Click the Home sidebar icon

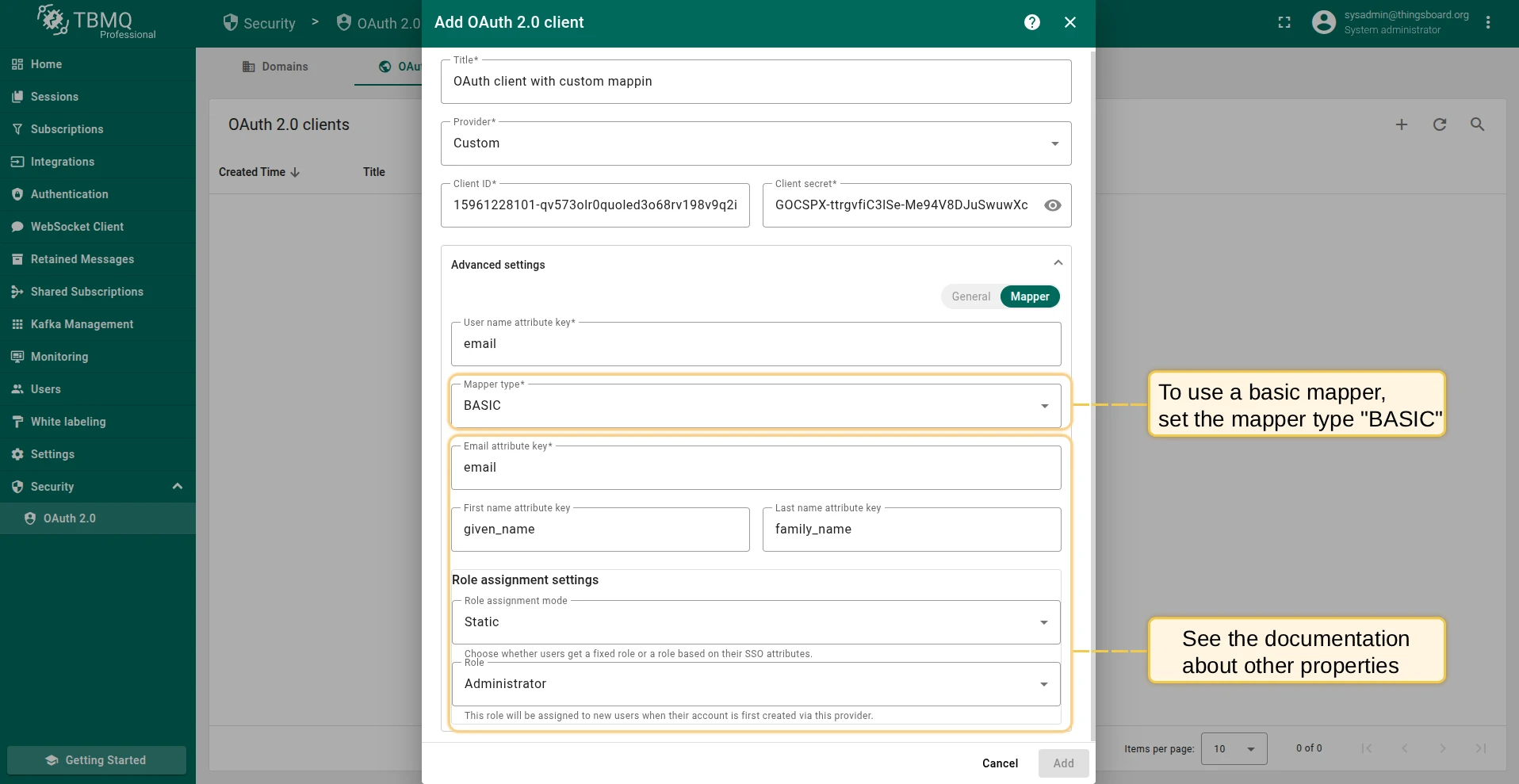pyautogui.click(x=17, y=64)
